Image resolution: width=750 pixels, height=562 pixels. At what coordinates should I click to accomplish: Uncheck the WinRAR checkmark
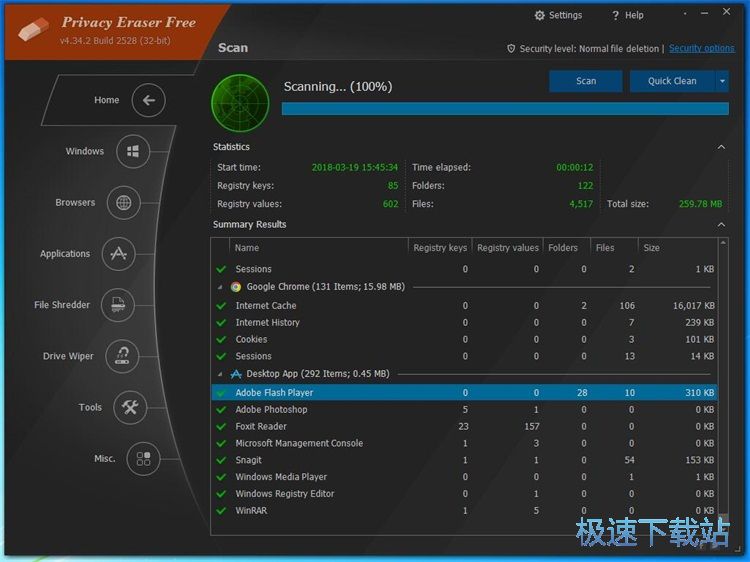coord(221,511)
